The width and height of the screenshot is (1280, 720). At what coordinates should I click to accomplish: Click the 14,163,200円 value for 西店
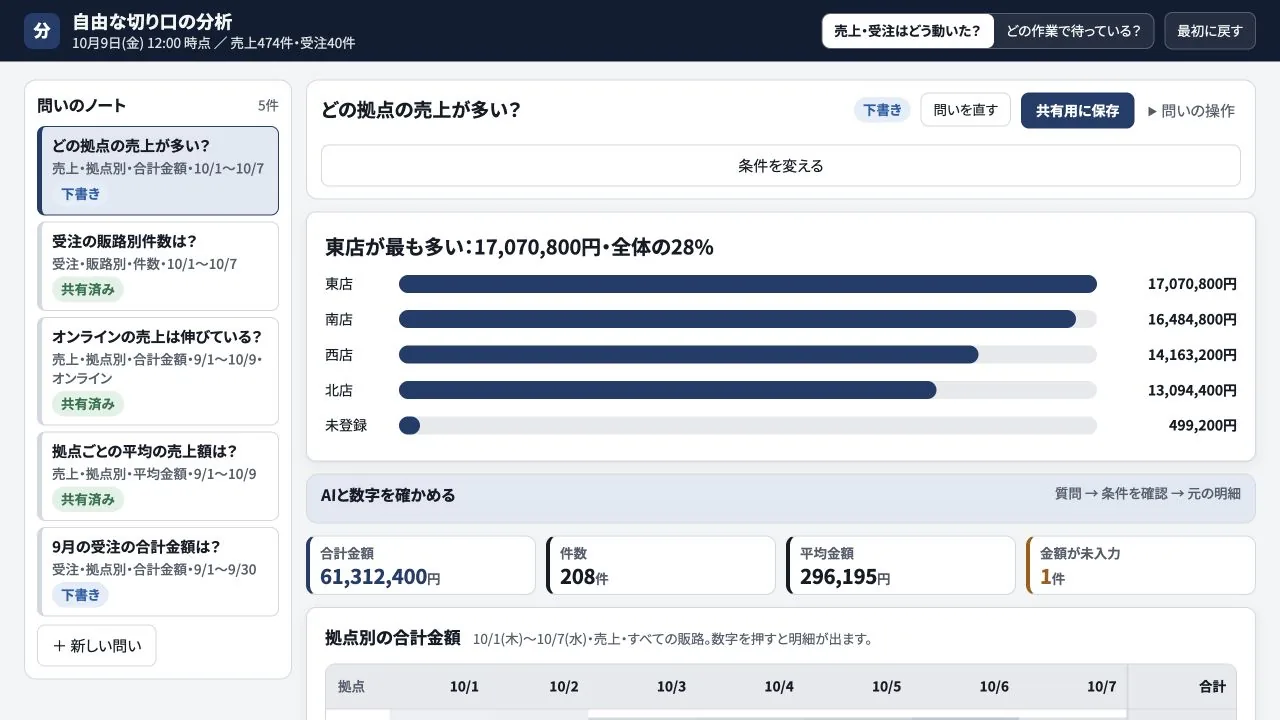click(1192, 355)
